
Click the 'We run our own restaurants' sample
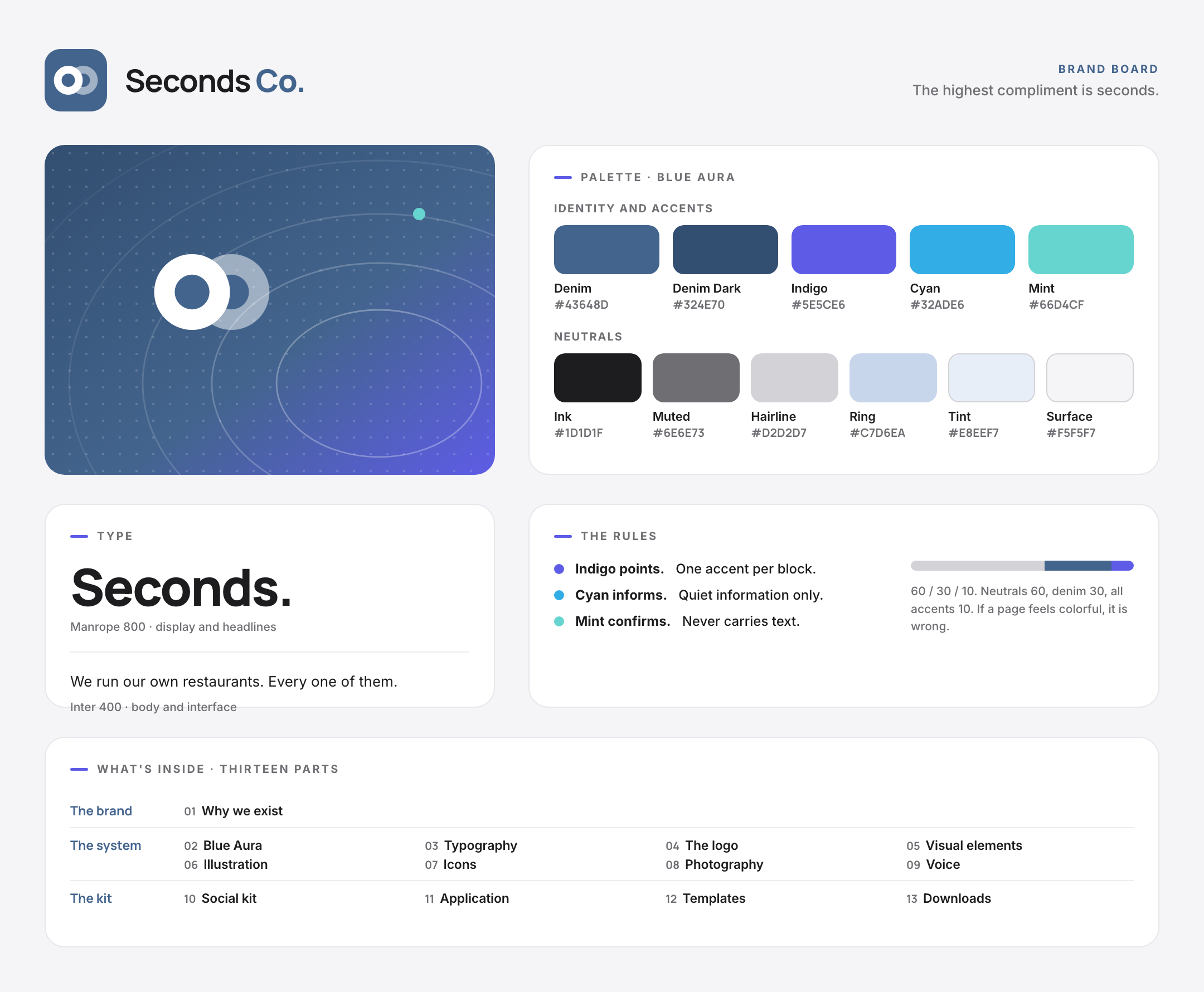tap(234, 682)
